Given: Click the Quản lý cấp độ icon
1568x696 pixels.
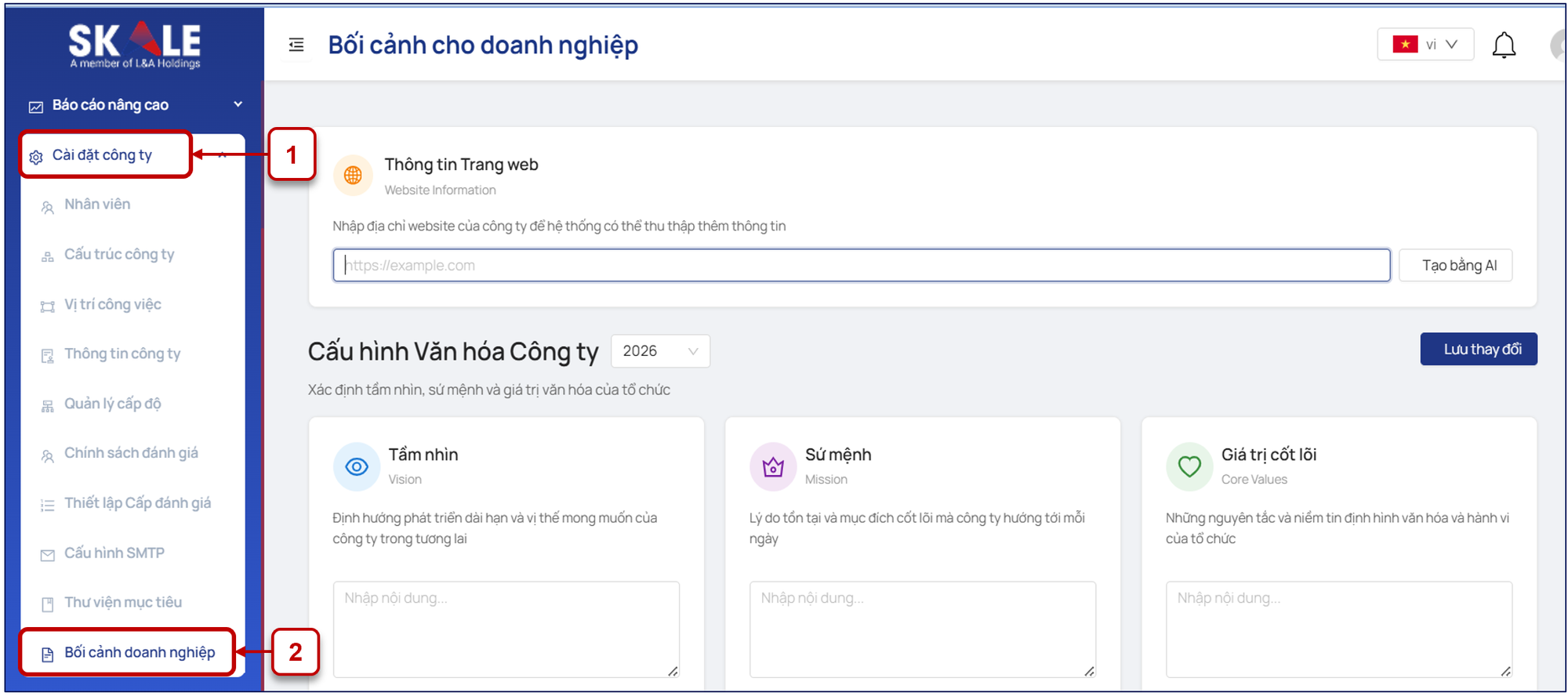Looking at the screenshot, I should [48, 406].
